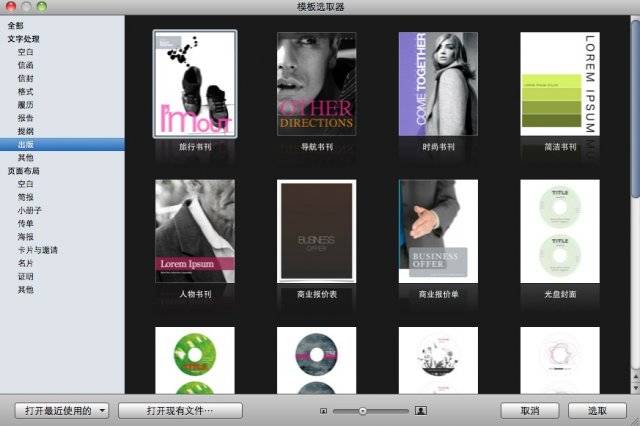
Task: Show all templates via 全部
Action: 15,25
